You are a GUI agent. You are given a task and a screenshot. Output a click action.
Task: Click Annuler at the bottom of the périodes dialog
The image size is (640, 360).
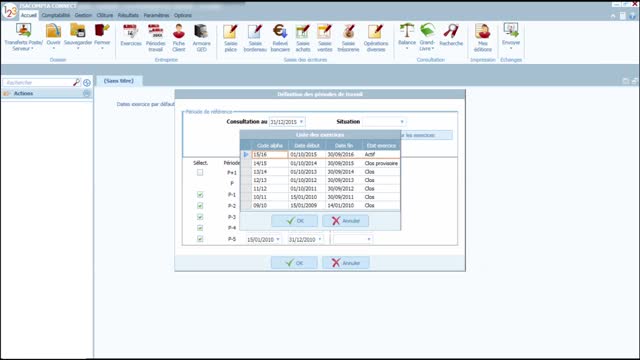[x=345, y=263]
